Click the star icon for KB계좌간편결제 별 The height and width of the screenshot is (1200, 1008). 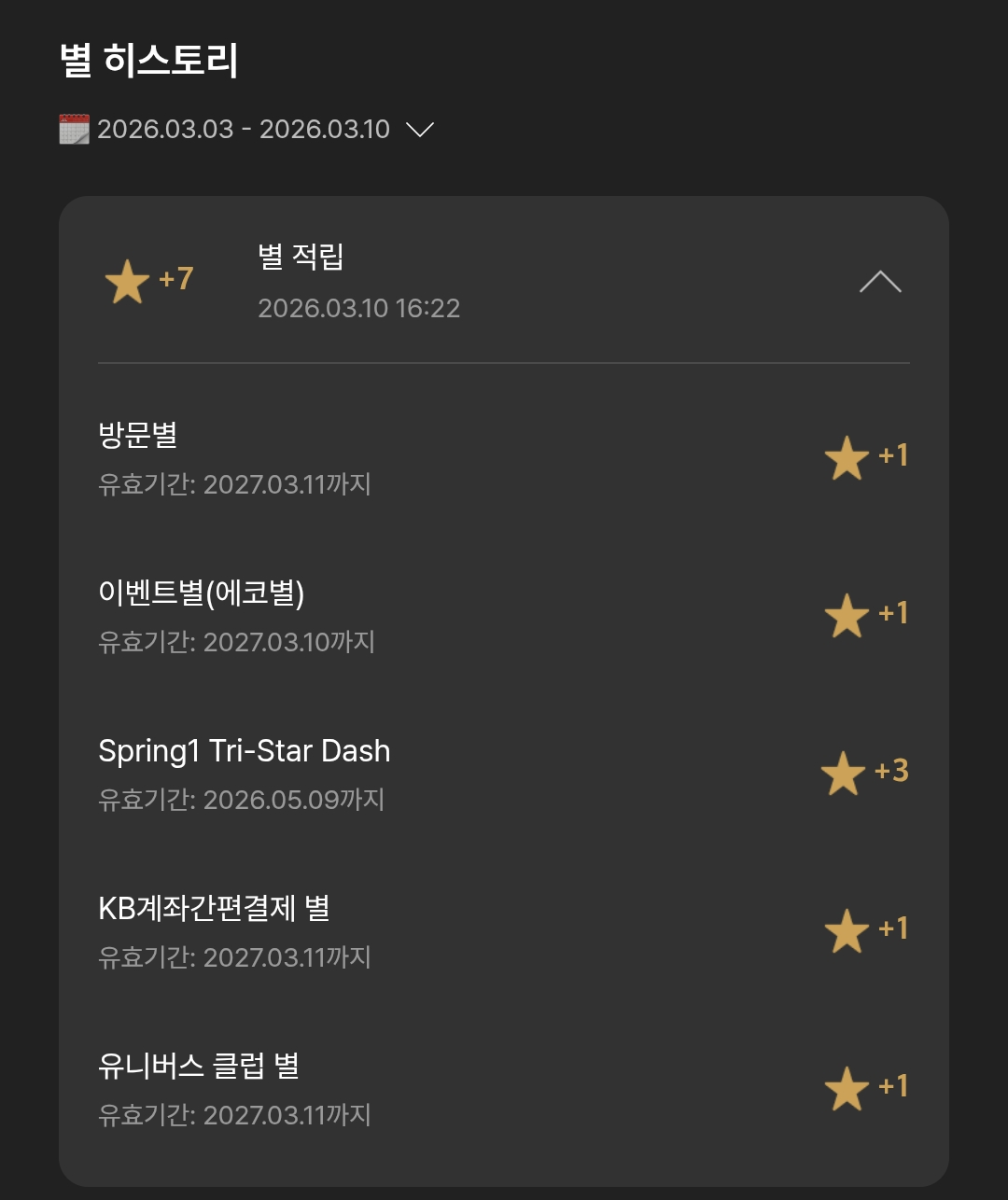point(847,931)
